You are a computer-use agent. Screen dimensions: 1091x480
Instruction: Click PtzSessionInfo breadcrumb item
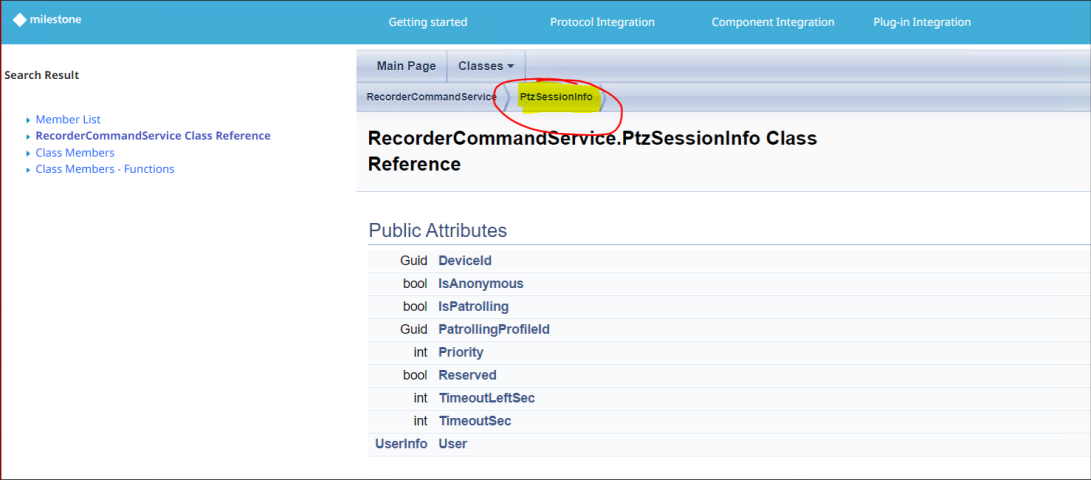[x=556, y=97]
